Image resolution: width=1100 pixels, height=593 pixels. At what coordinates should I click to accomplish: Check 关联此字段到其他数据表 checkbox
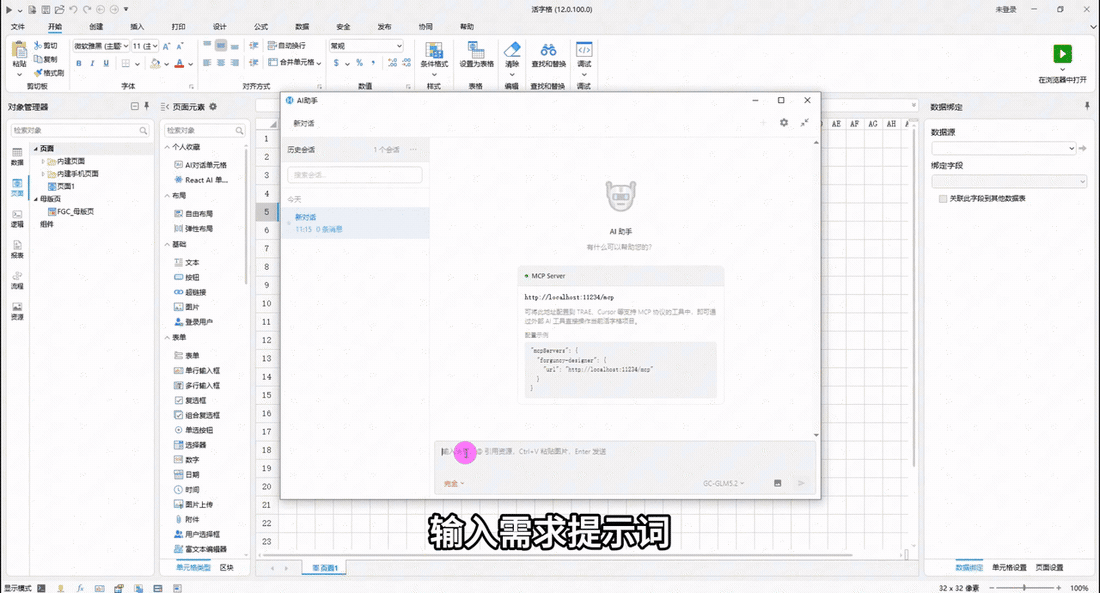943,199
